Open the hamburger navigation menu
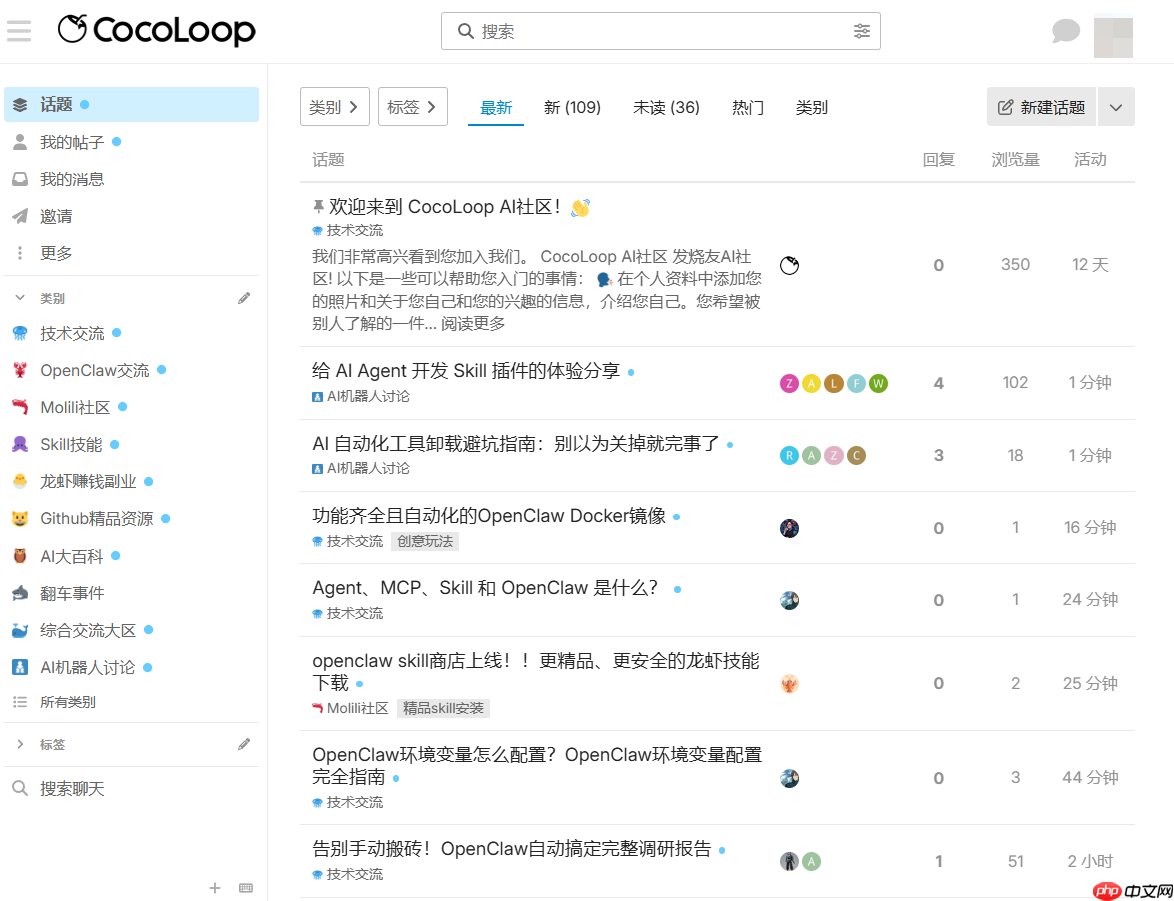Viewport: 1174px width, 901px height. click(x=18, y=30)
